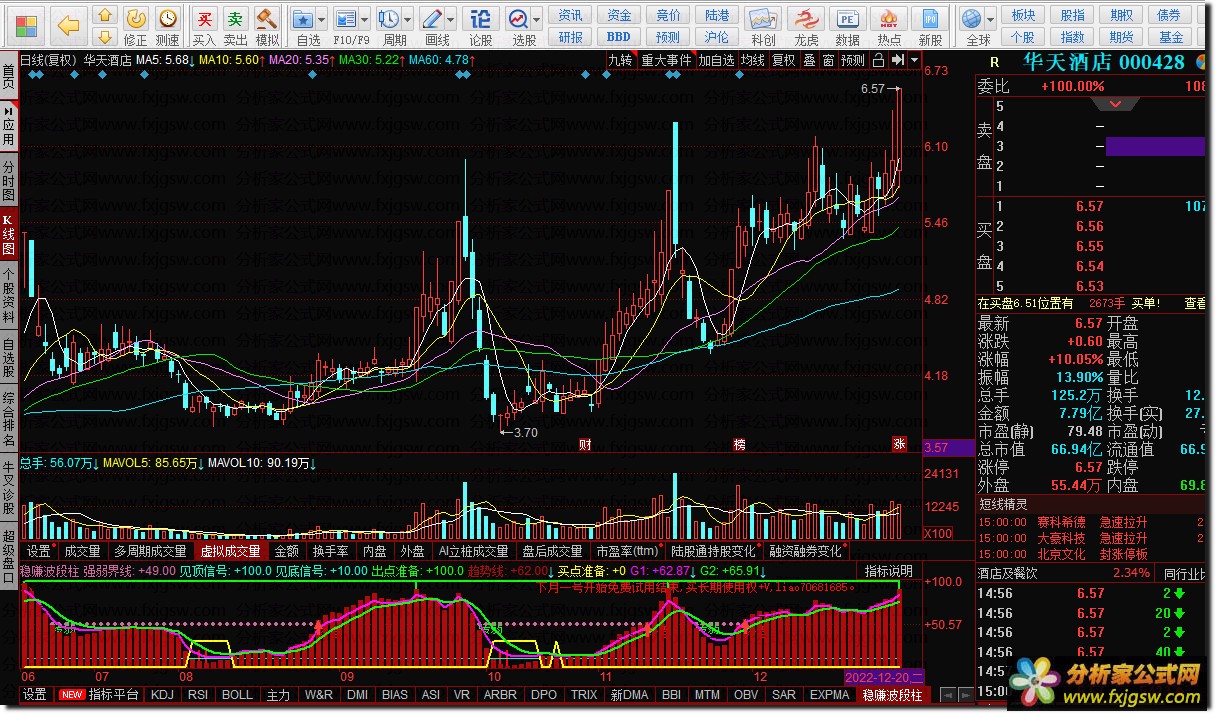
Task: Expand the F10/F9 dropdown arrow
Action: point(364,20)
